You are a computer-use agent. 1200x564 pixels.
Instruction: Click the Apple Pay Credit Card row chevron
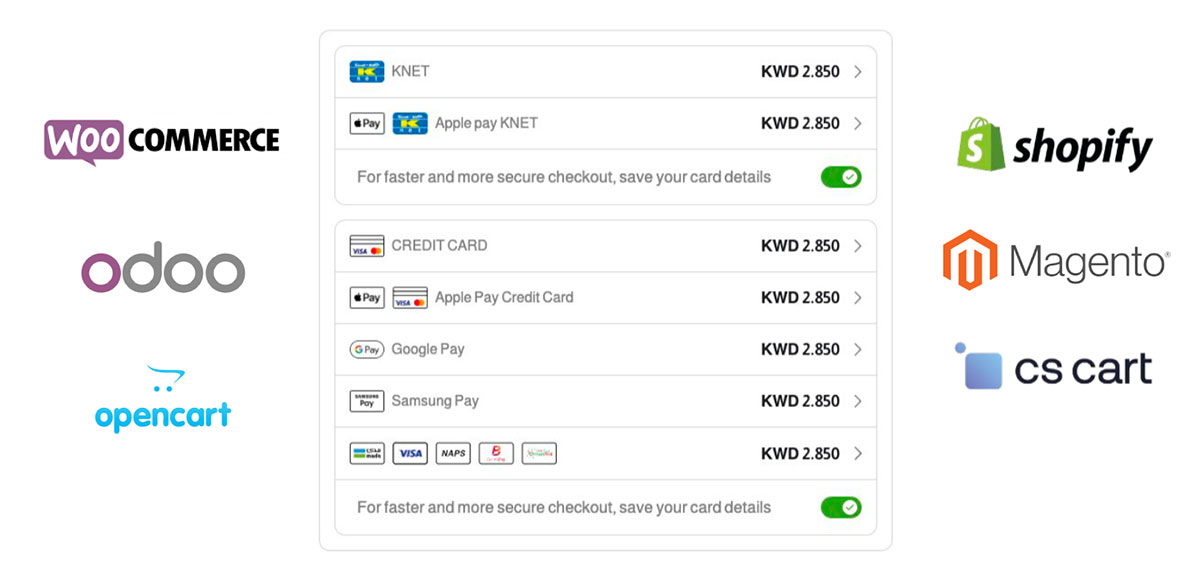pos(858,298)
